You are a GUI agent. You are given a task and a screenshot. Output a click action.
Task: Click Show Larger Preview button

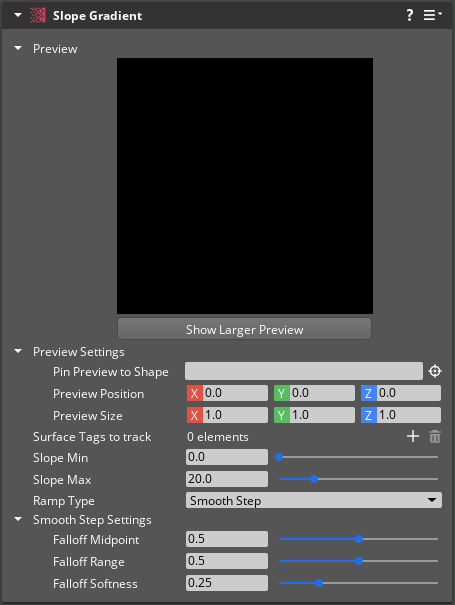[245, 329]
